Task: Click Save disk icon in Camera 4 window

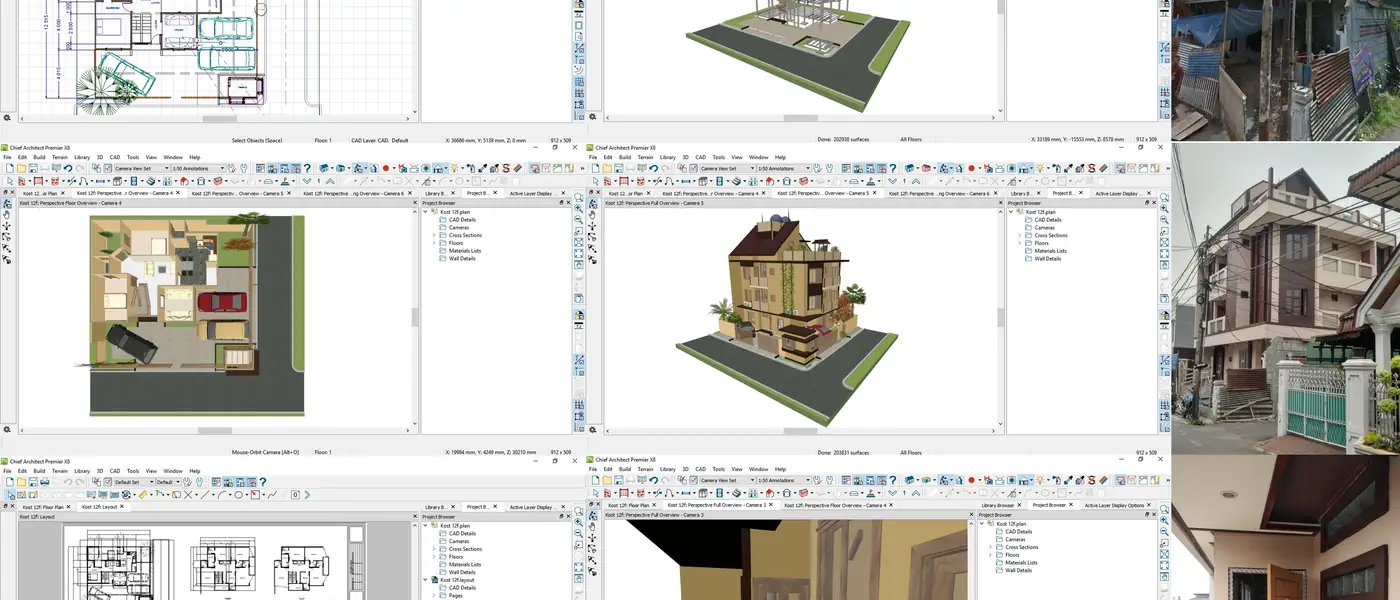Action: 33,168
